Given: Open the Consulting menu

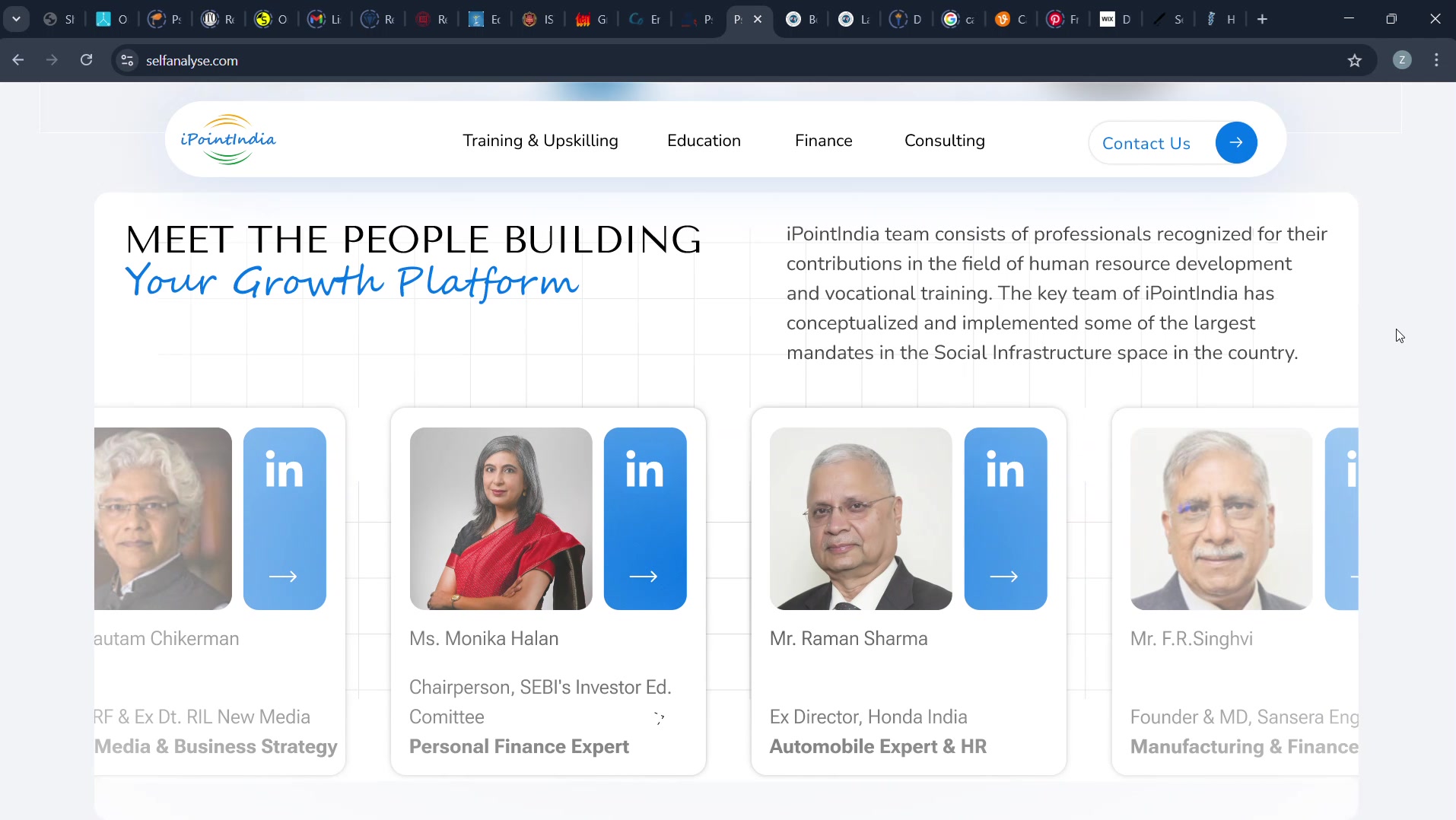Looking at the screenshot, I should coord(944,141).
